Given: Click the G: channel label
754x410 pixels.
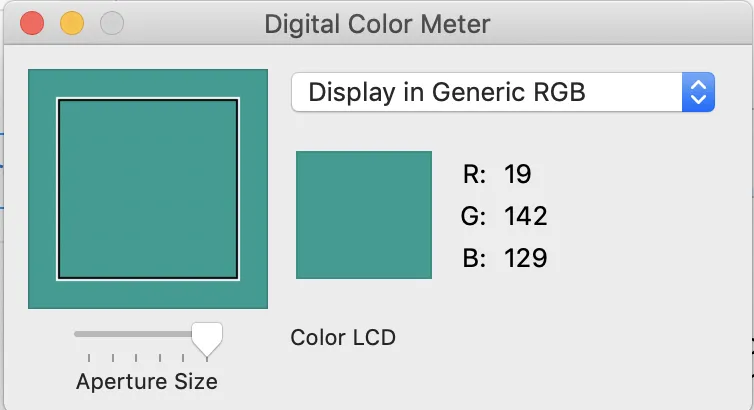Looking at the screenshot, I should point(474,216).
